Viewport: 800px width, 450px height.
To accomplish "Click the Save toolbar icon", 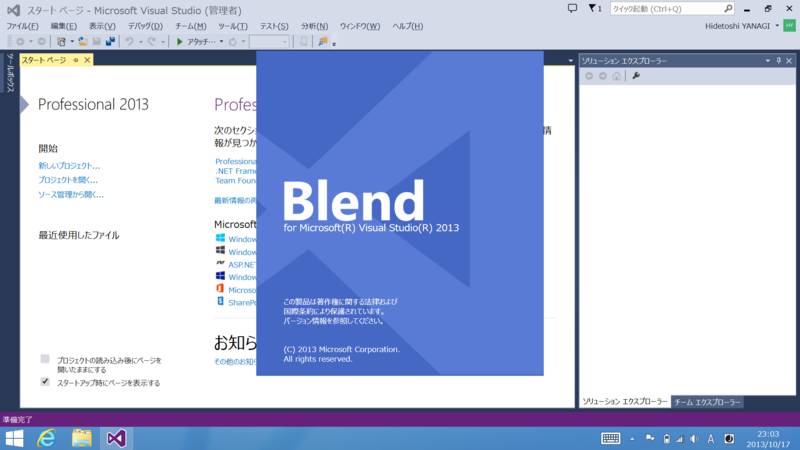I will pyautogui.click(x=96, y=42).
